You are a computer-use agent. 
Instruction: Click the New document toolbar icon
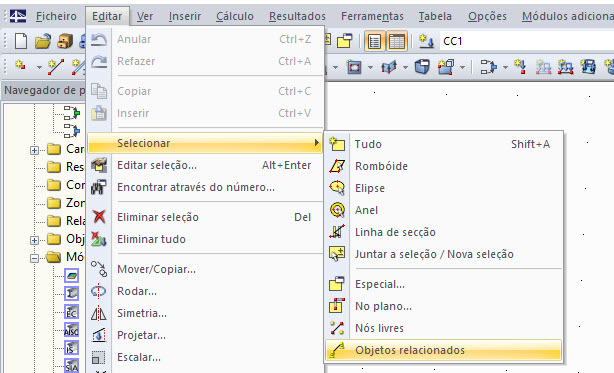[21, 41]
